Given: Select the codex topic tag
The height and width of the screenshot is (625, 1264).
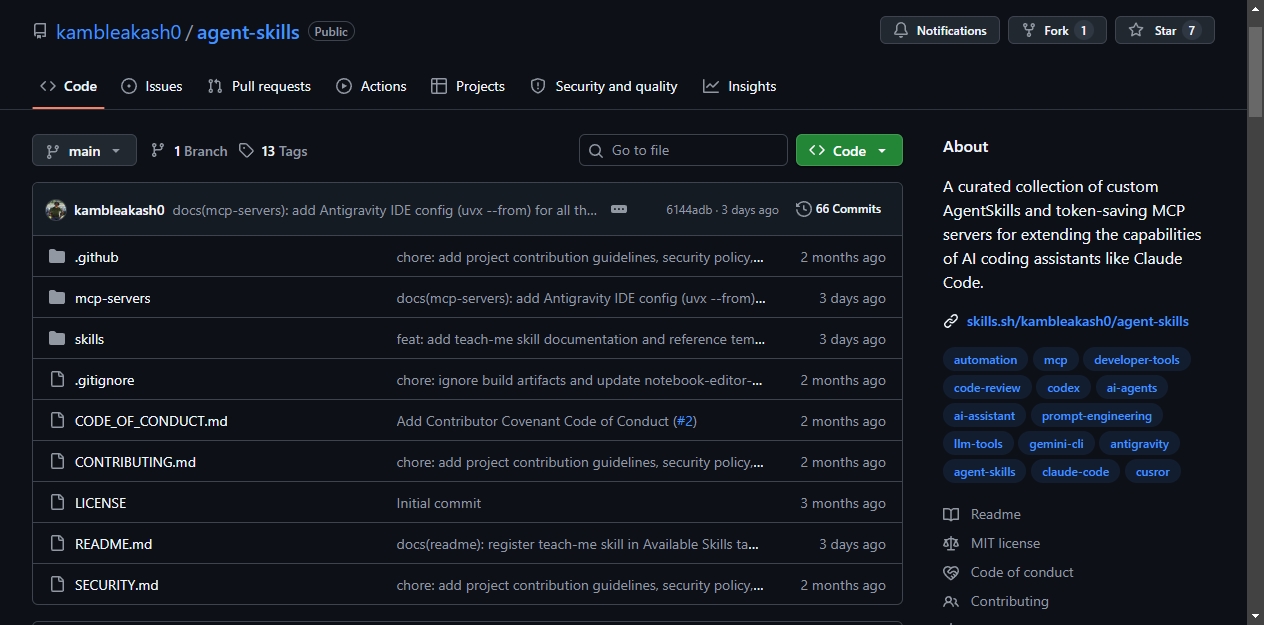Looking at the screenshot, I should (x=1063, y=388).
